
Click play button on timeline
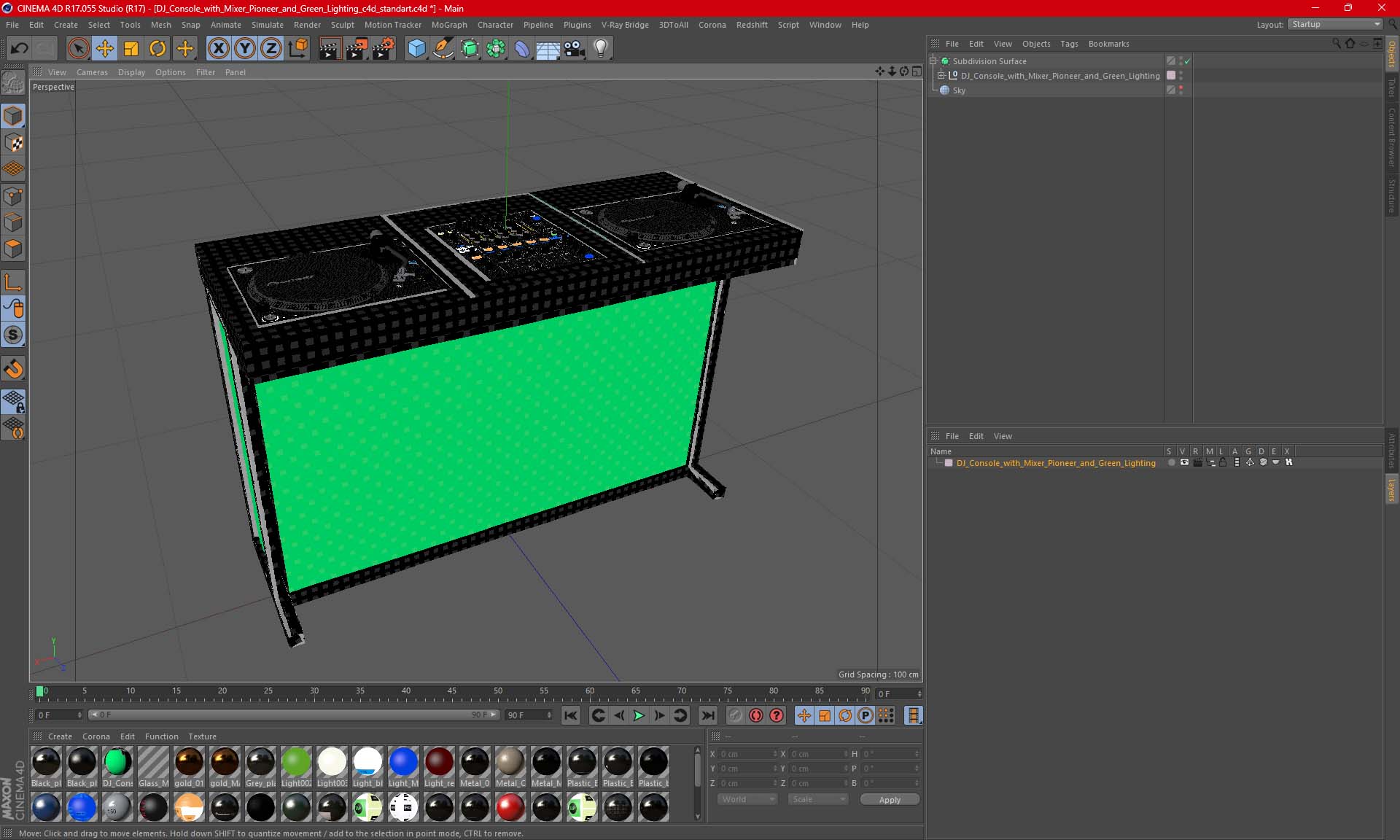point(638,715)
